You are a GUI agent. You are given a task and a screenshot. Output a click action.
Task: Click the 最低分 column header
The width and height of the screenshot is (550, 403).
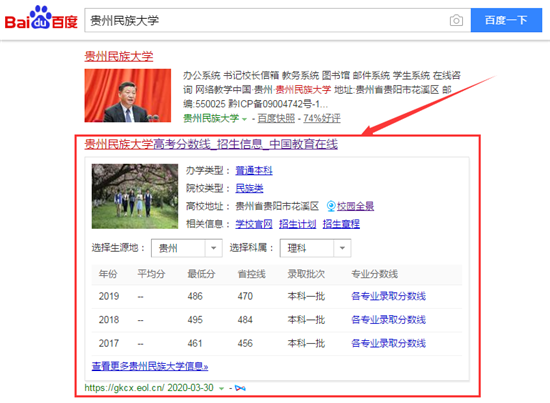click(x=201, y=274)
